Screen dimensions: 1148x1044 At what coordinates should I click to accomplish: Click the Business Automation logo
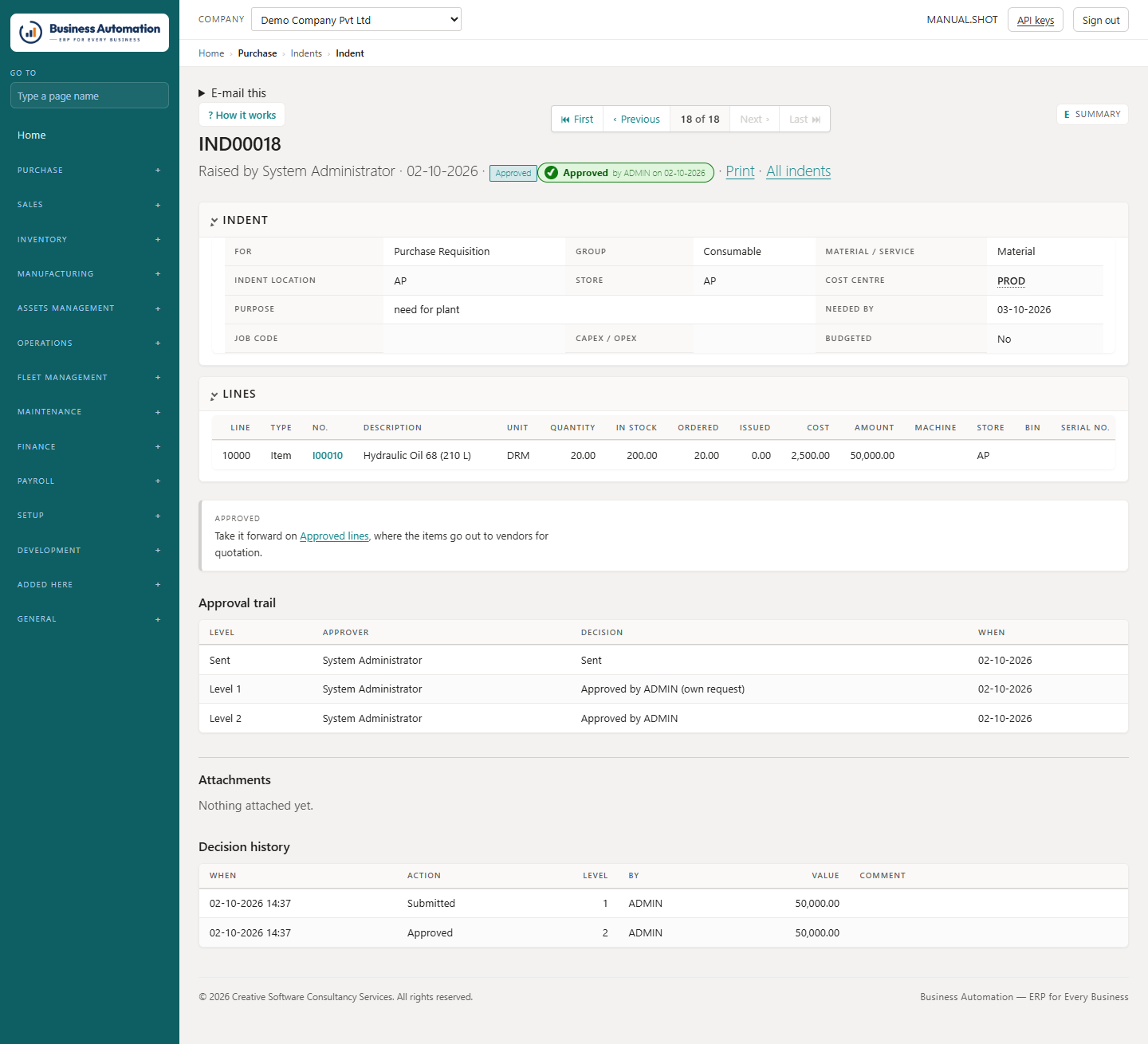tap(89, 33)
